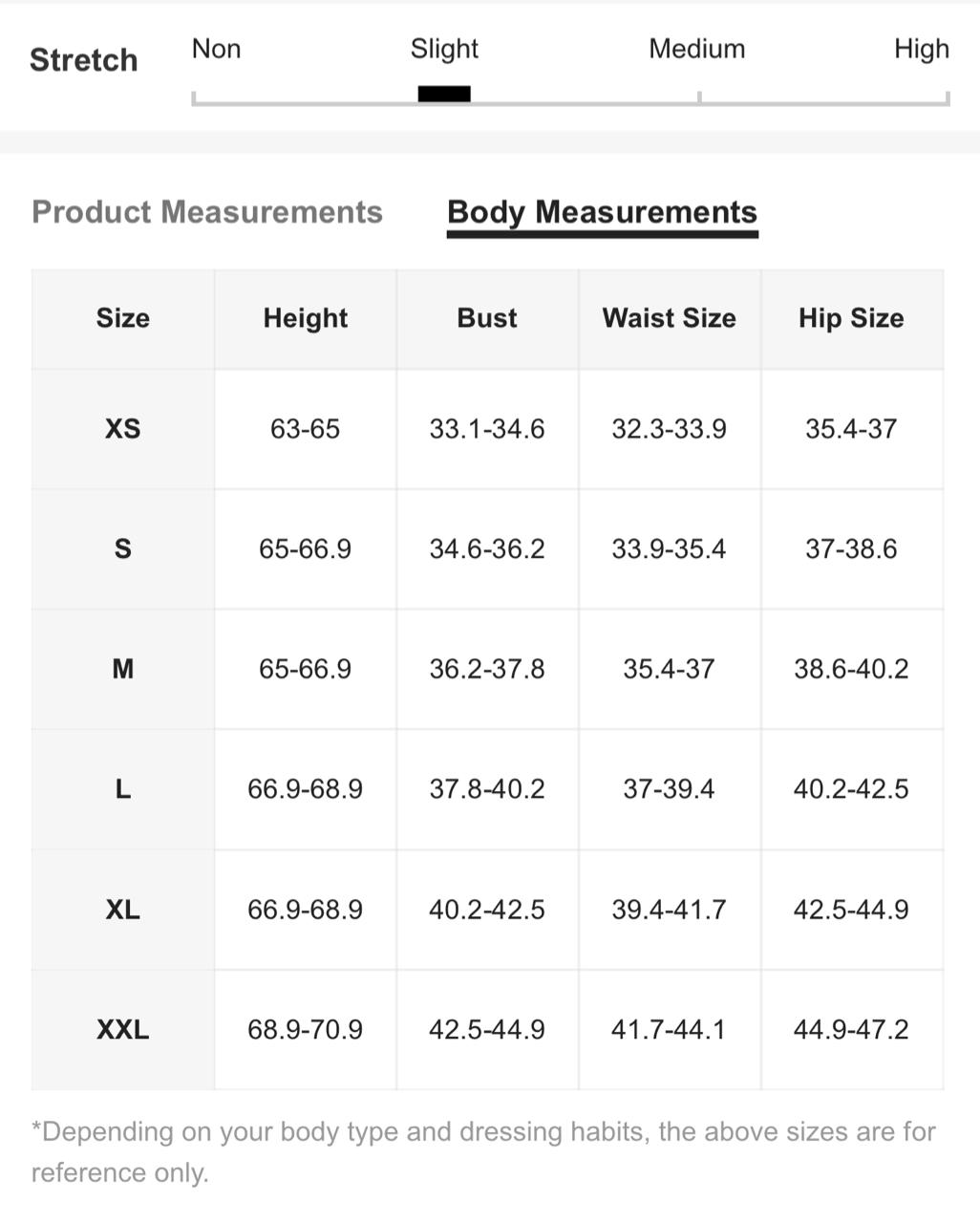Click the S size row label
980x1223 pixels.
coord(123,549)
